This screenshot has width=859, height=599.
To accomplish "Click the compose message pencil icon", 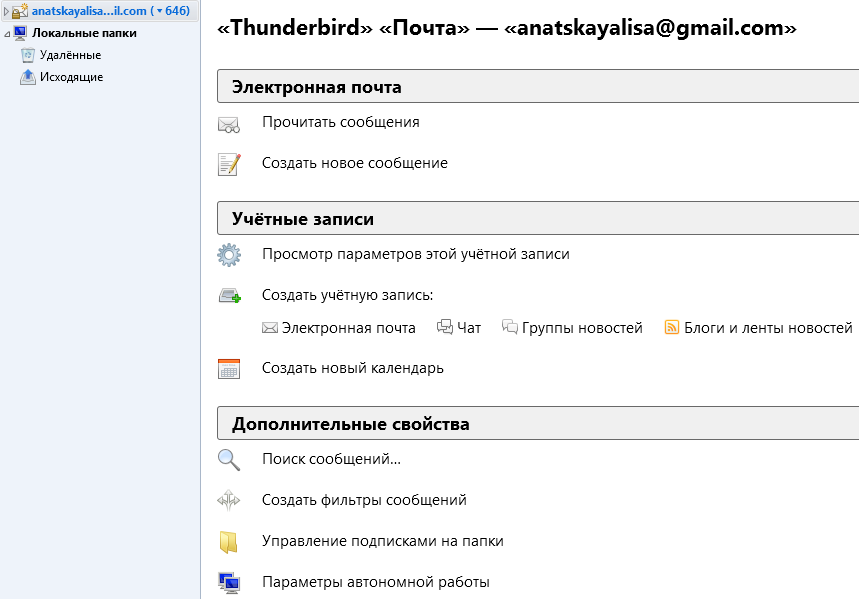I will (229, 164).
